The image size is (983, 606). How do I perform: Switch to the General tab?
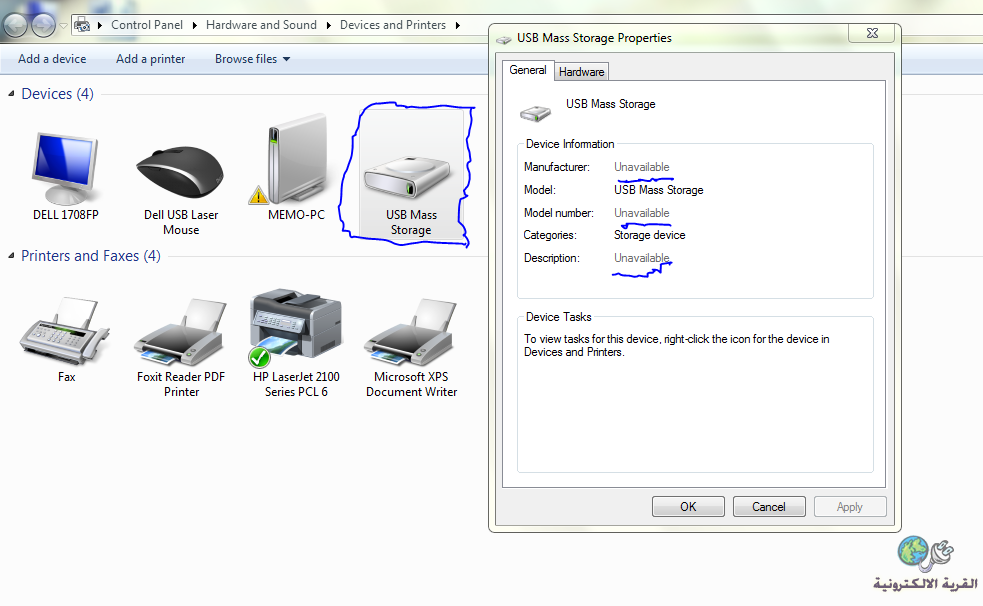click(528, 70)
